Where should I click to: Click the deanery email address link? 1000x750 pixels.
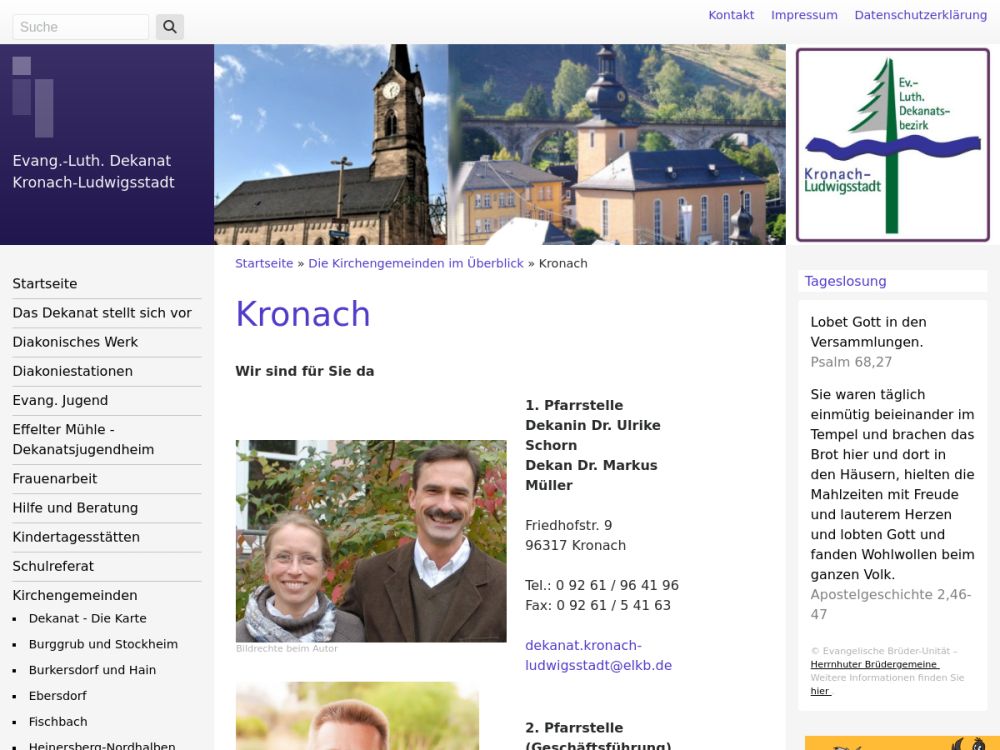click(x=598, y=655)
